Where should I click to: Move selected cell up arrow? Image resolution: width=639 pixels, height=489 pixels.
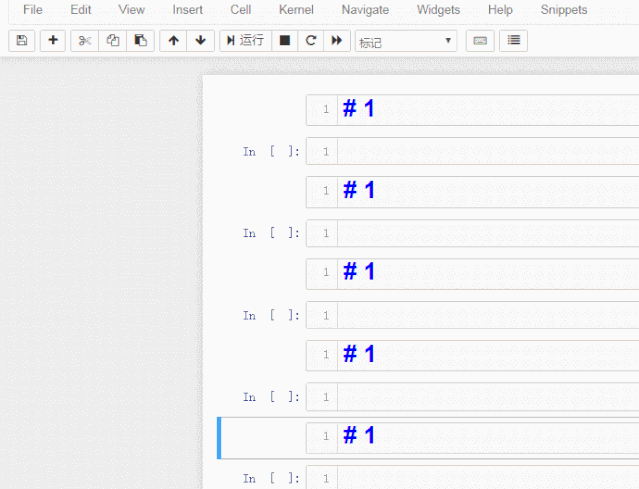coord(173,41)
